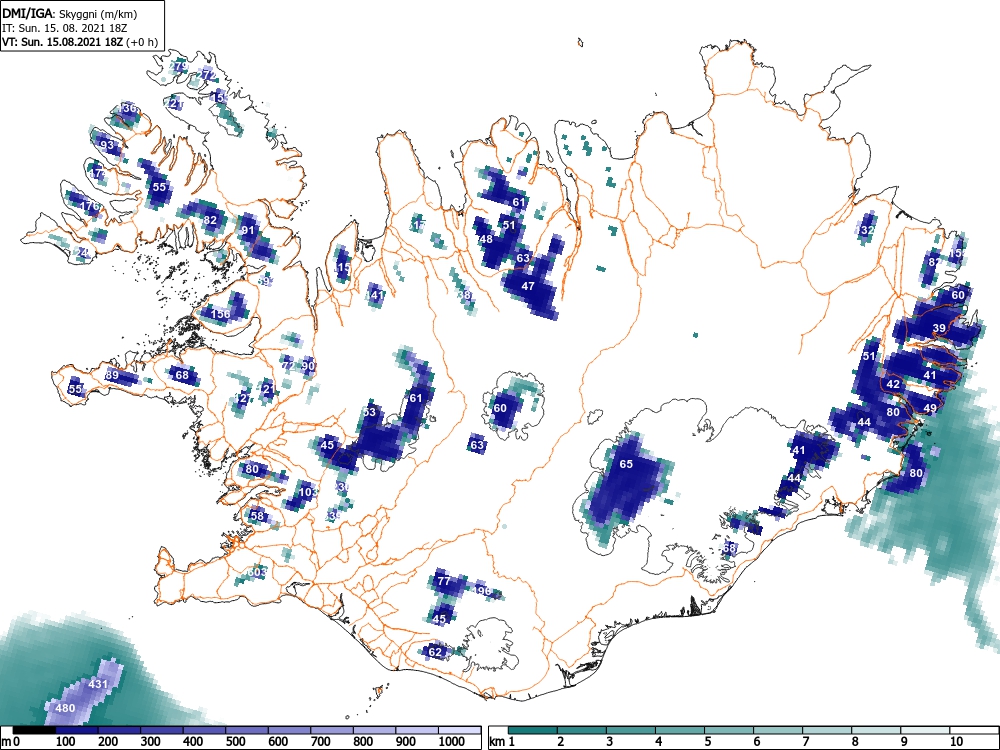Click the '5' label on the kilometer legend
This screenshot has height=750, width=1000.
pyautogui.click(x=707, y=742)
